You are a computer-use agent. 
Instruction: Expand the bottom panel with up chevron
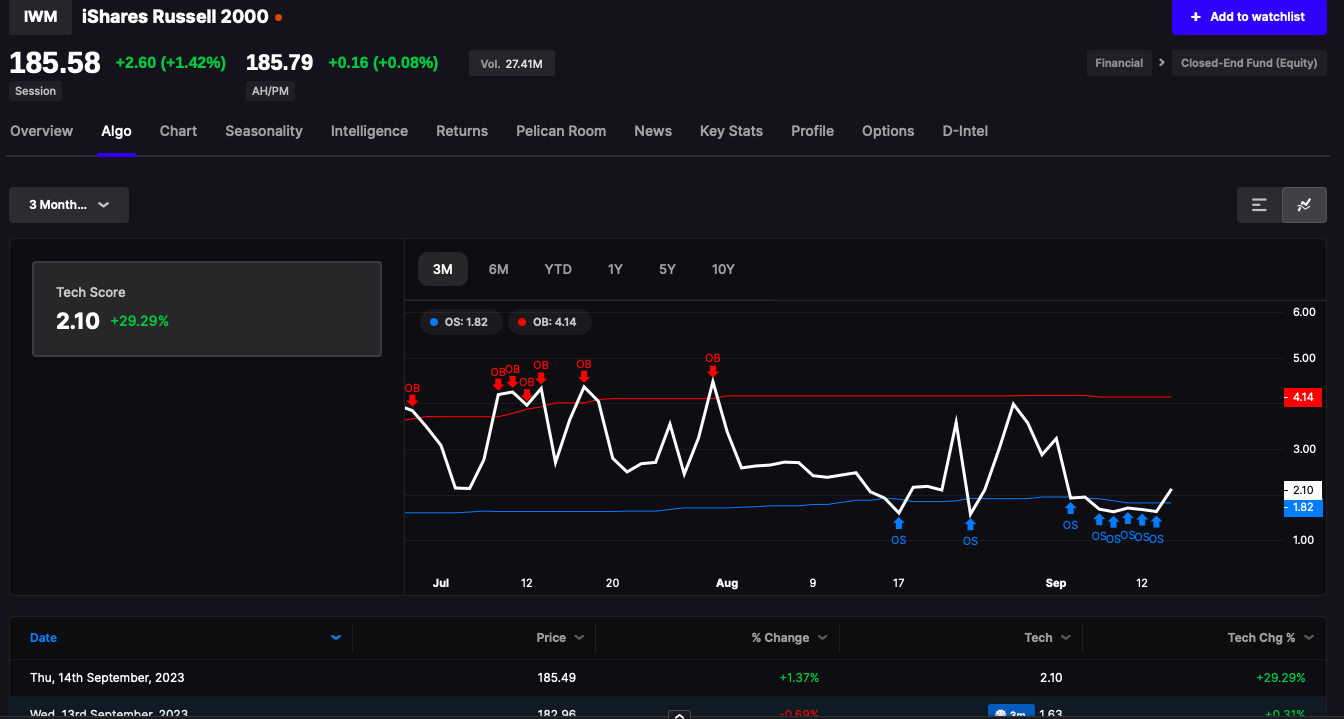tap(680, 714)
